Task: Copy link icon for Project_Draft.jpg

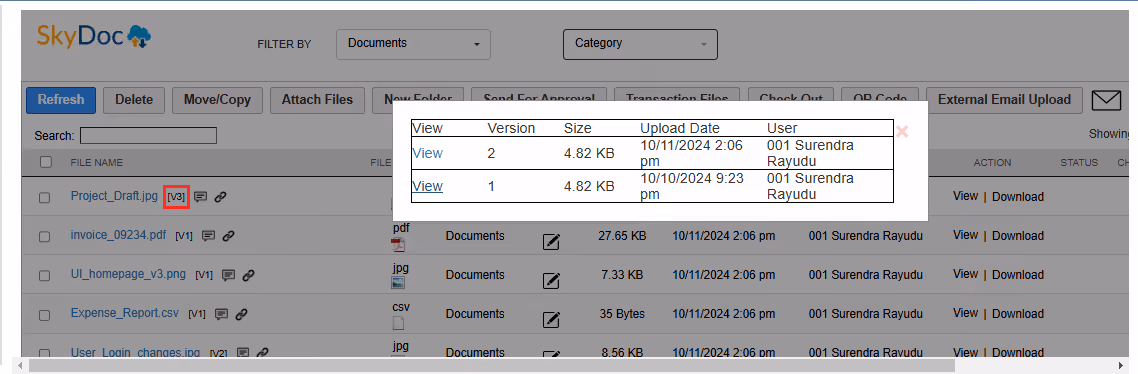Action: tap(221, 197)
